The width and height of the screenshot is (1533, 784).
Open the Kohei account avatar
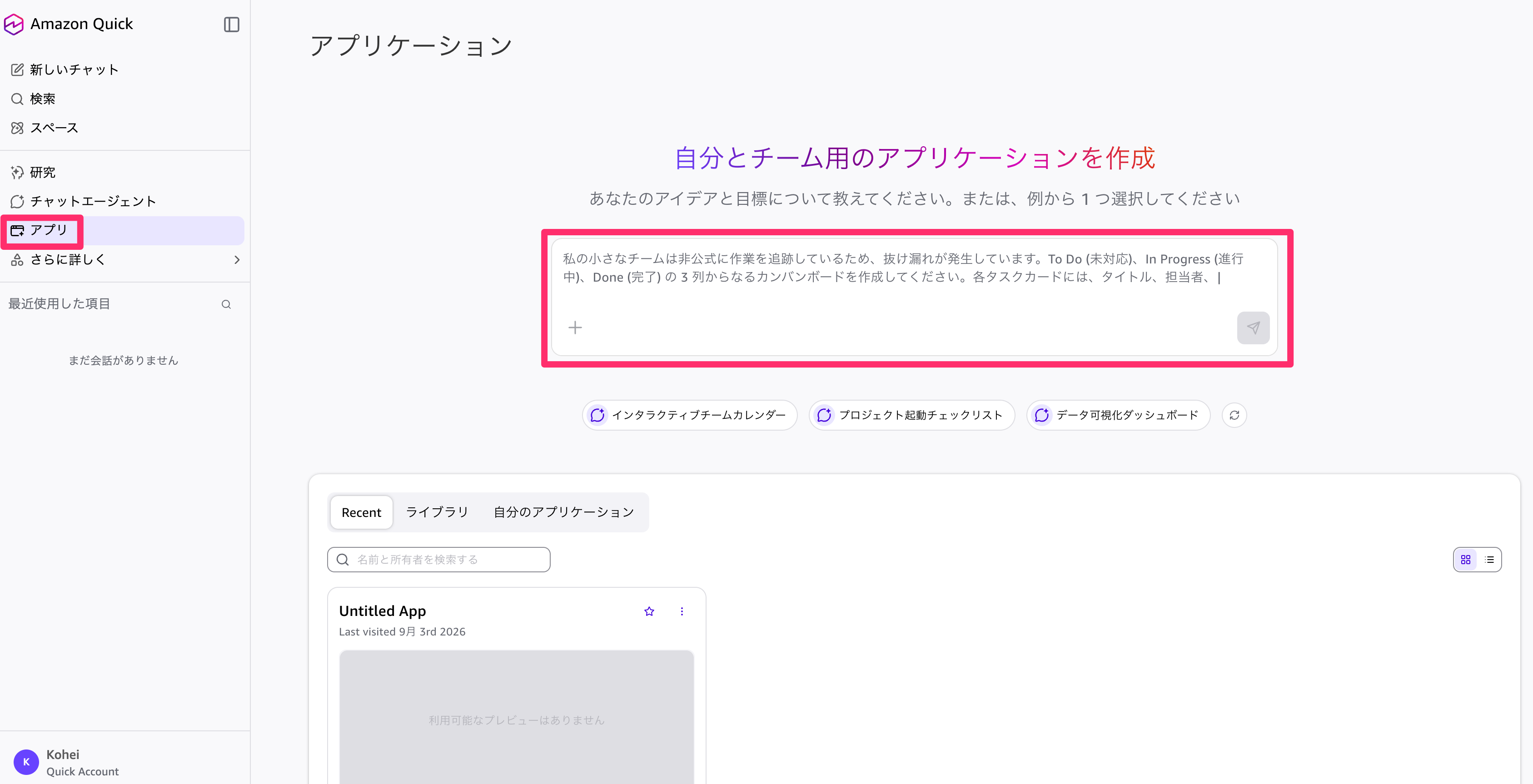pos(26,762)
